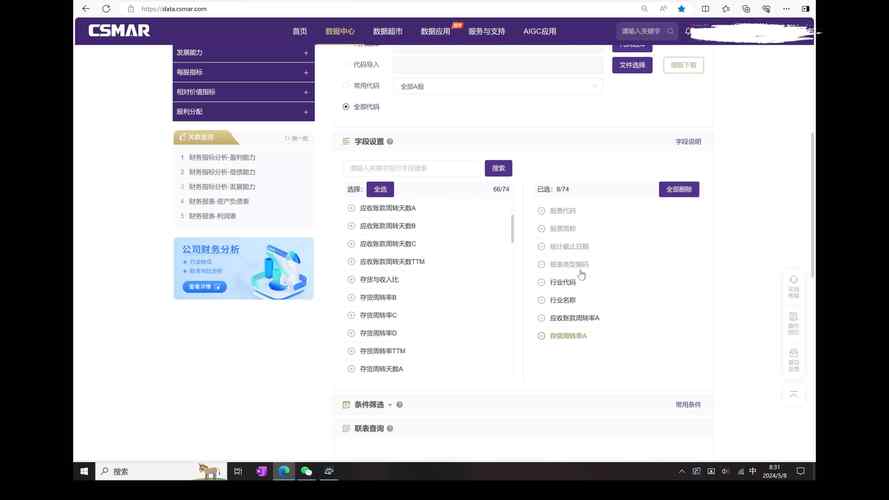The image size is (889, 500).
Task: Click the CSMAR logo
Action: click(x=119, y=31)
